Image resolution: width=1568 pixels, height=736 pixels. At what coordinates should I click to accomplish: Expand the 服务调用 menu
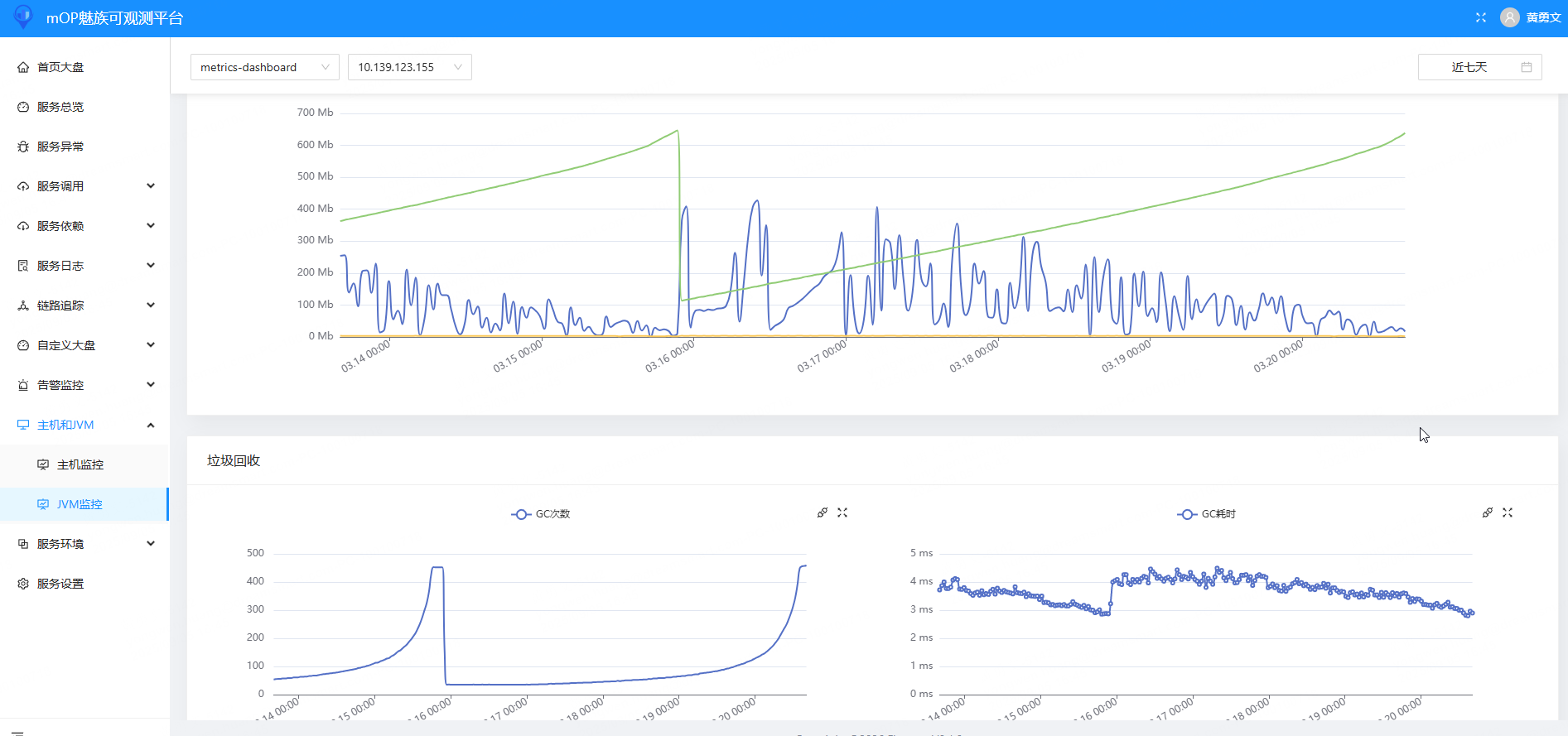(85, 186)
